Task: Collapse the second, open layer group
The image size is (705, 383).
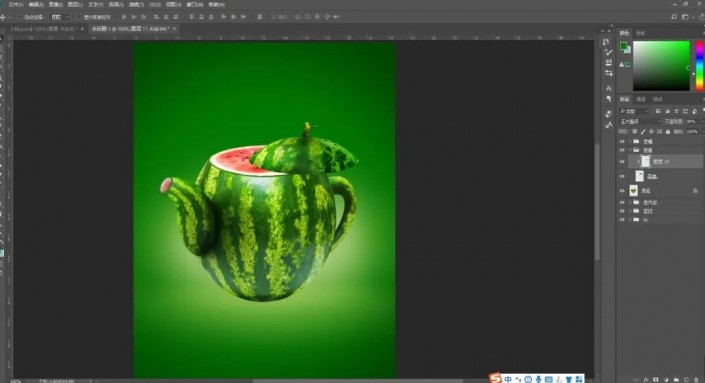Action: 630,150
